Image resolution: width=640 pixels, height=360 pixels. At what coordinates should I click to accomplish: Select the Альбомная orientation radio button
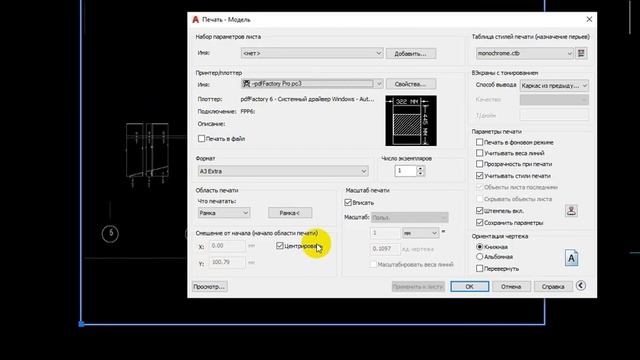(x=480, y=257)
